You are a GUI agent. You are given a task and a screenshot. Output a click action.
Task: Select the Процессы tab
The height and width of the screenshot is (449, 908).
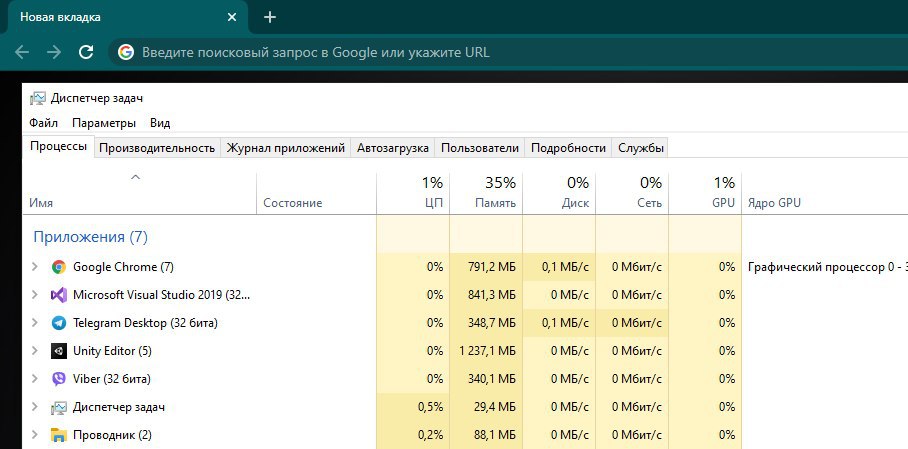[58, 147]
